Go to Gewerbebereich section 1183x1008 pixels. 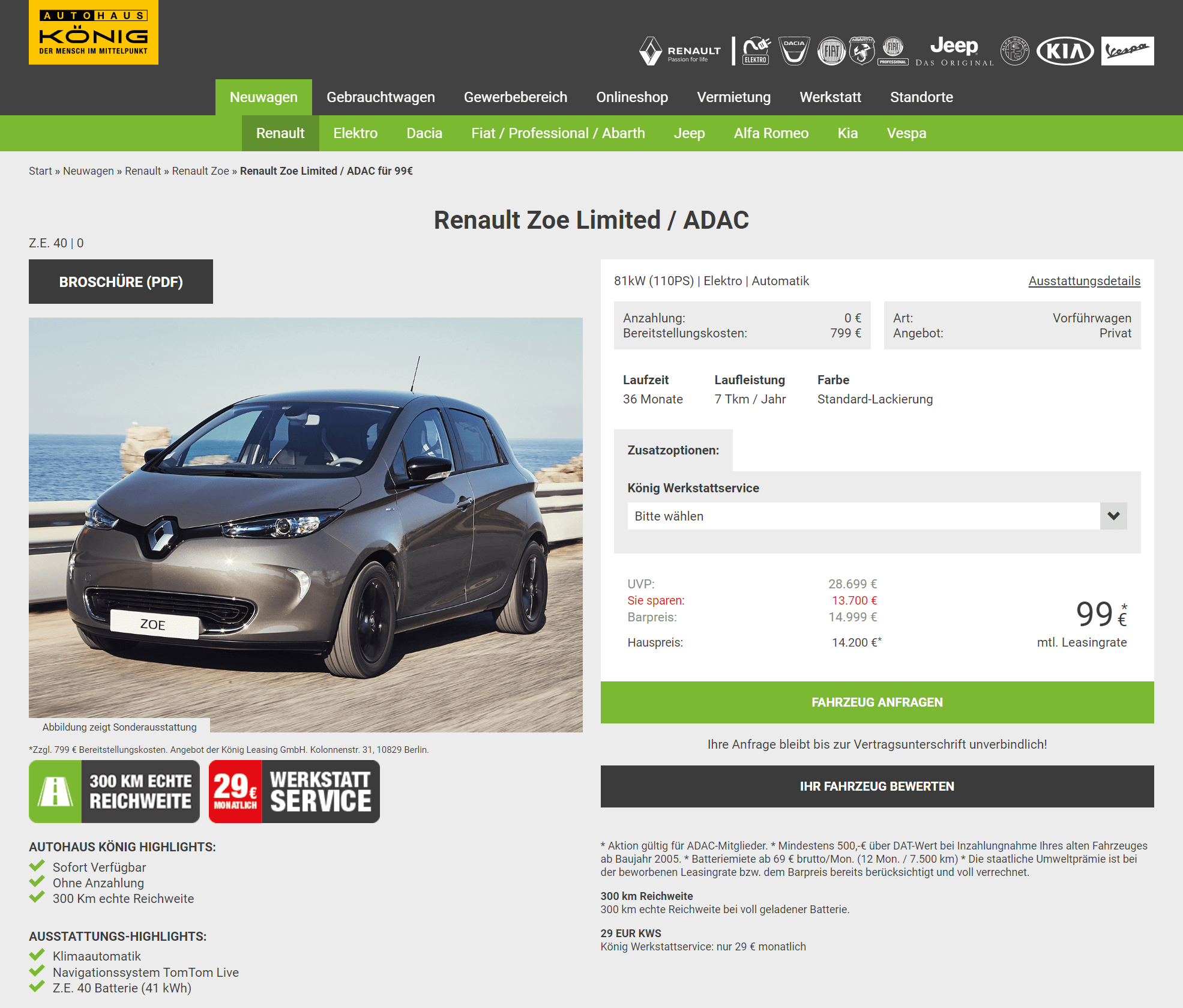coord(516,97)
